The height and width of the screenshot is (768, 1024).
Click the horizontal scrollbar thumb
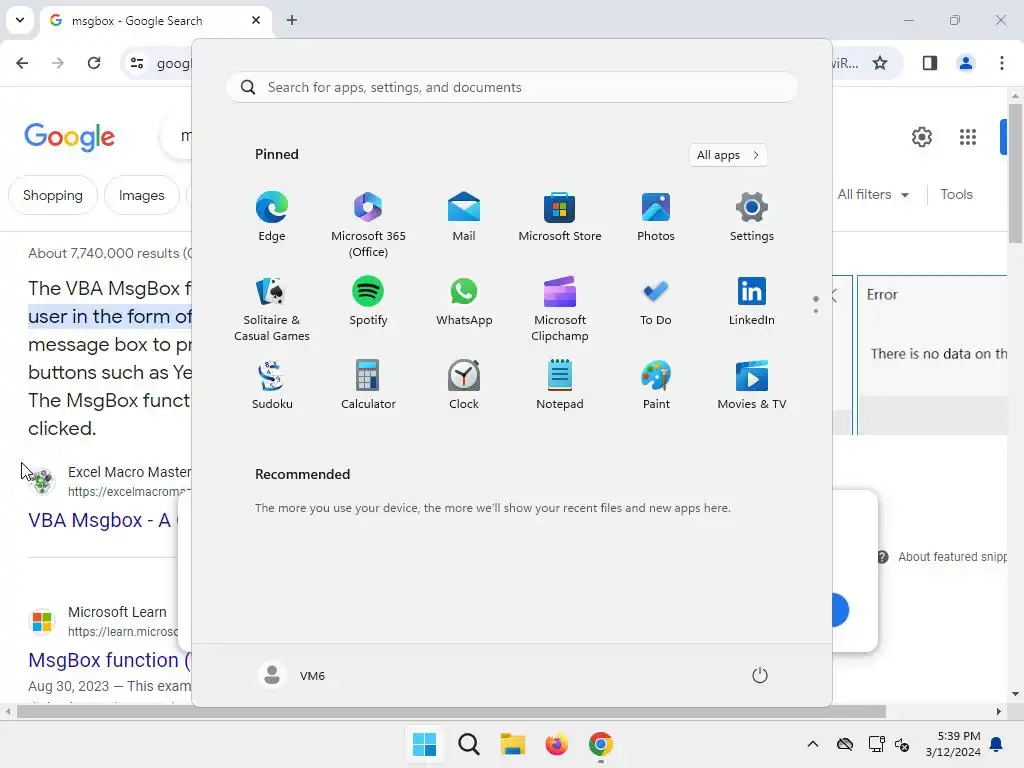point(451,711)
